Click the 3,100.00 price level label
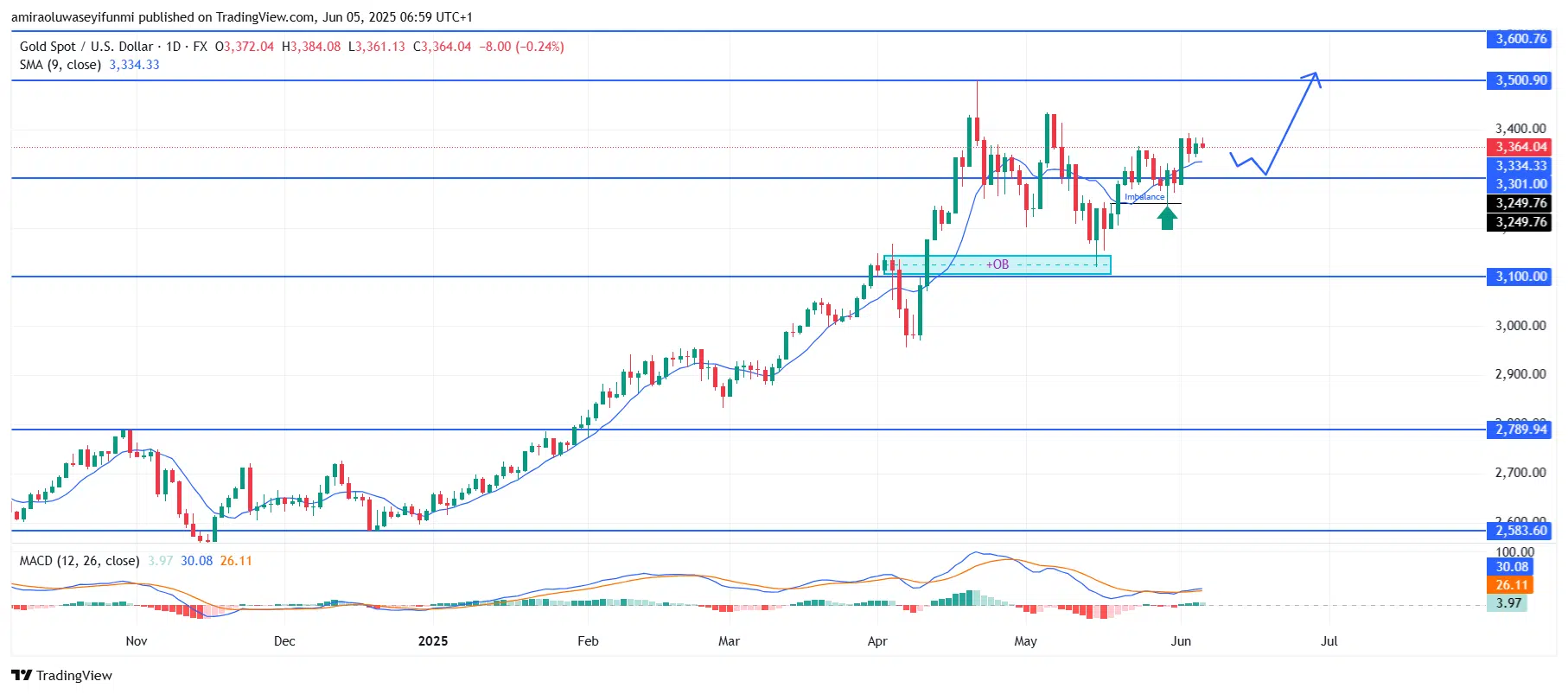The image size is (1568, 694). tap(1520, 277)
